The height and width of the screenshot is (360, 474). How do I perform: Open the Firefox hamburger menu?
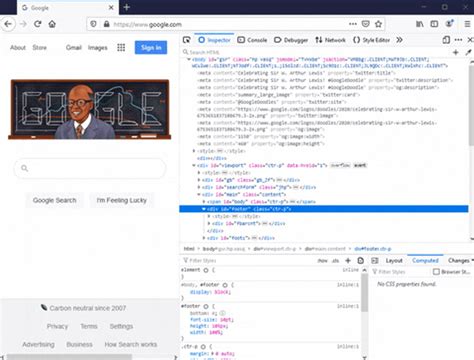[467, 24]
